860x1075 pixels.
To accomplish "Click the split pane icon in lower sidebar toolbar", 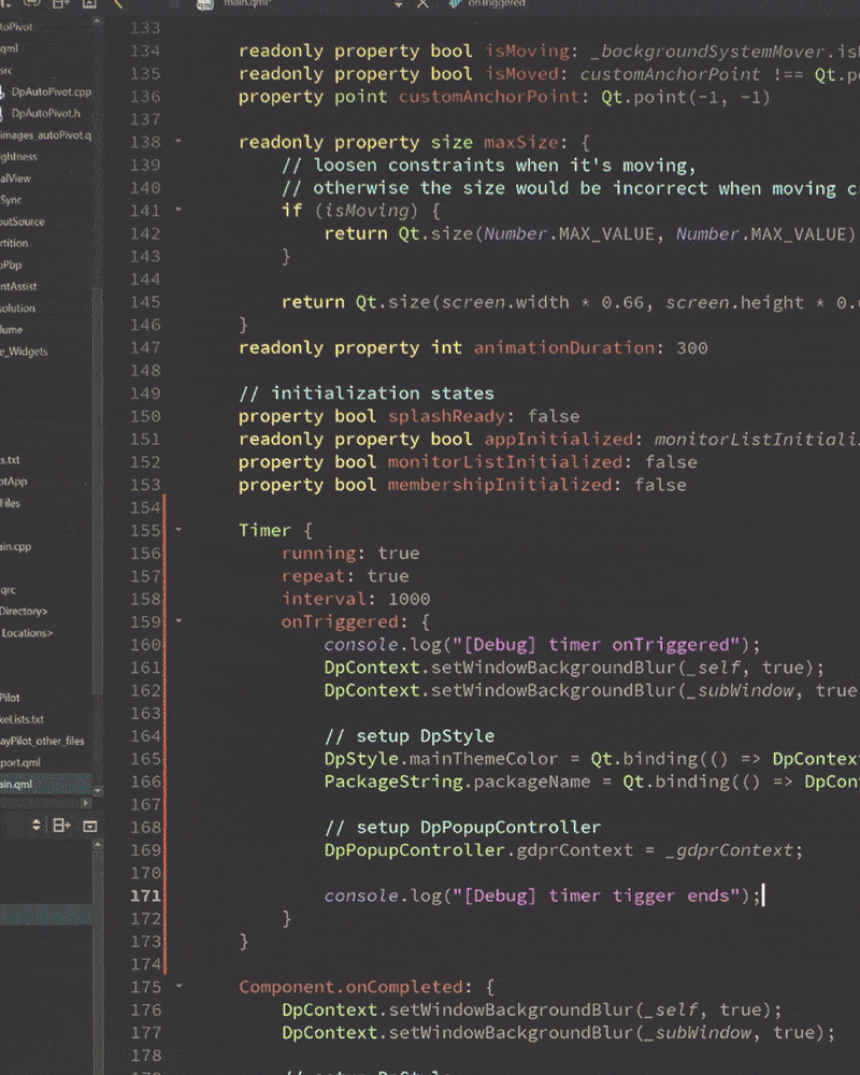I will 61,825.
